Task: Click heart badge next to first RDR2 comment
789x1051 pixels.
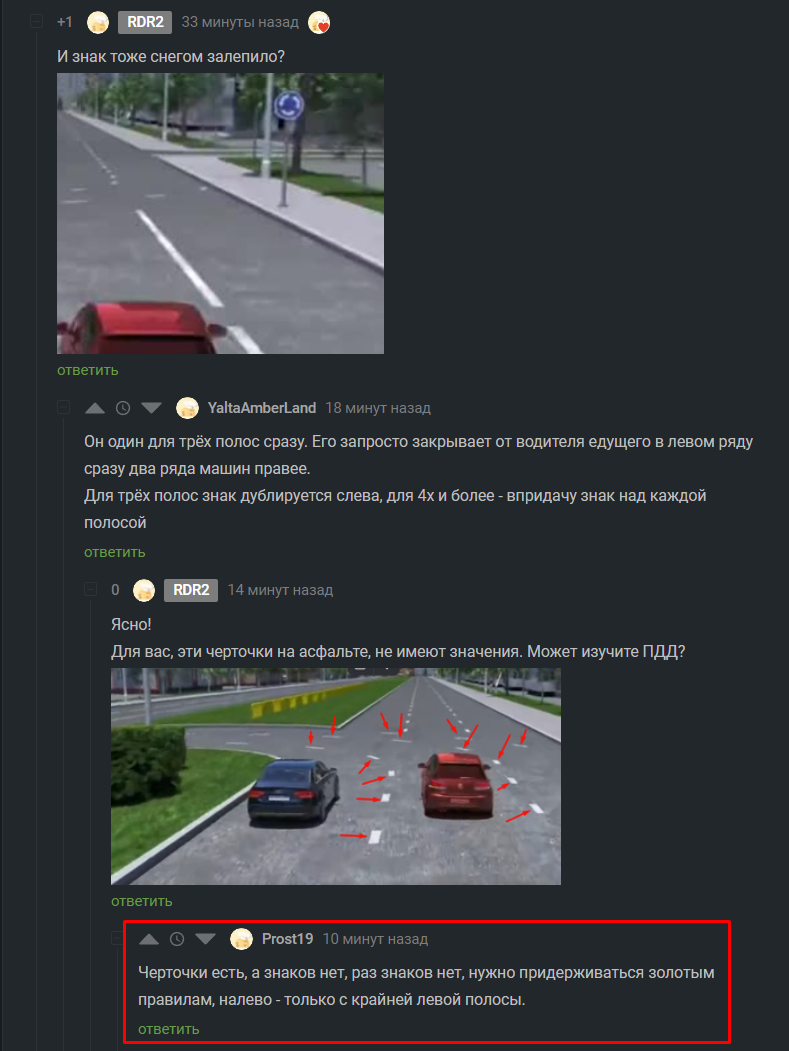Action: (x=319, y=23)
